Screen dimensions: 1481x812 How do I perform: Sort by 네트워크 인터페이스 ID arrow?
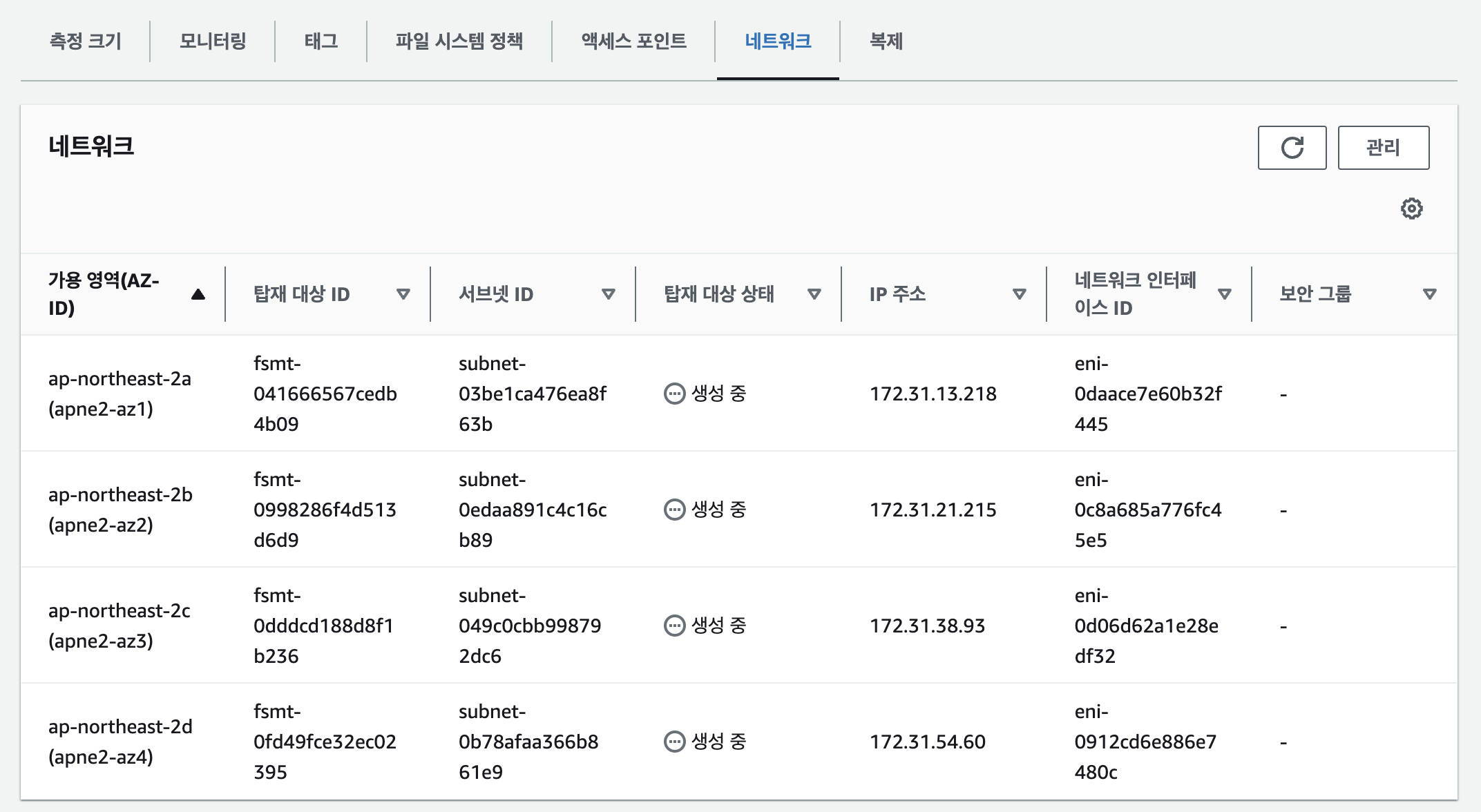(x=1225, y=294)
